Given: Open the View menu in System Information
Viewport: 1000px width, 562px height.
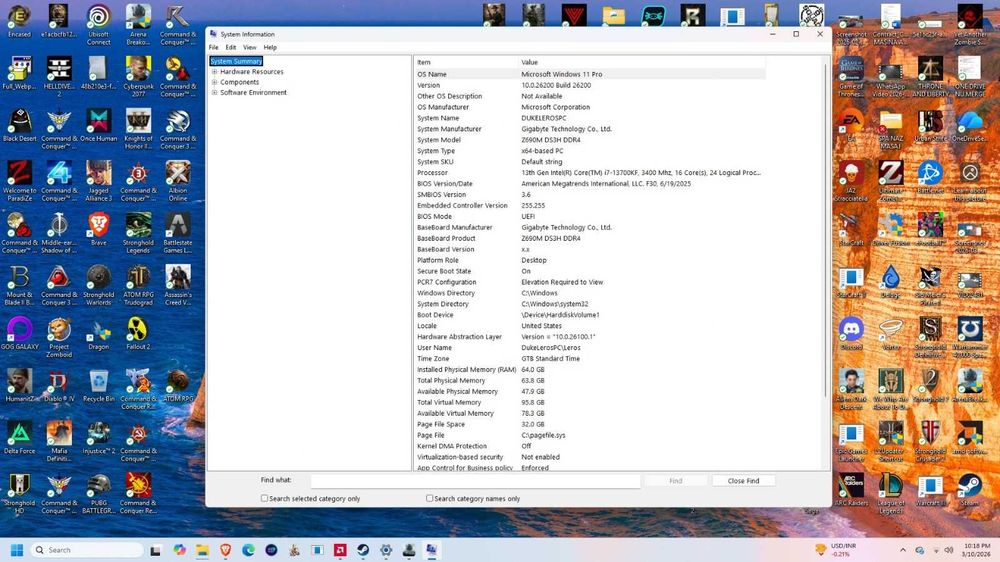Looking at the screenshot, I should point(249,47).
